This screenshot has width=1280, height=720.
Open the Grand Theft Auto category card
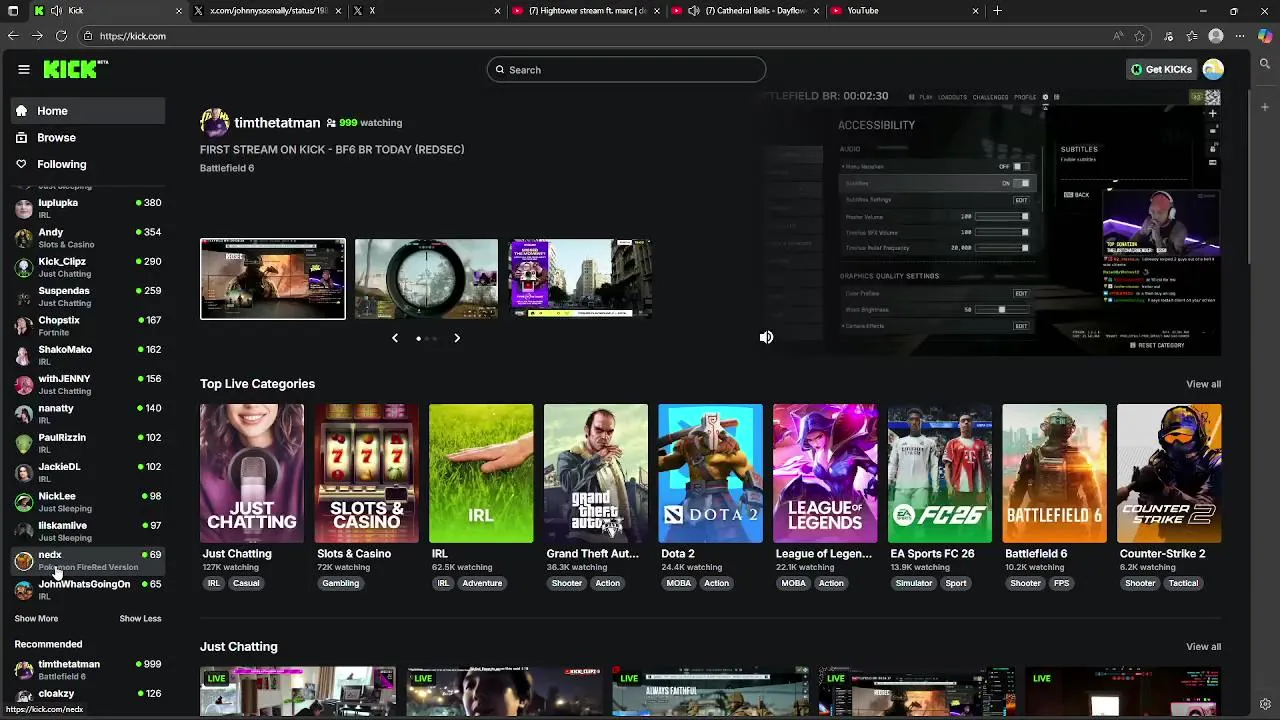[596, 473]
